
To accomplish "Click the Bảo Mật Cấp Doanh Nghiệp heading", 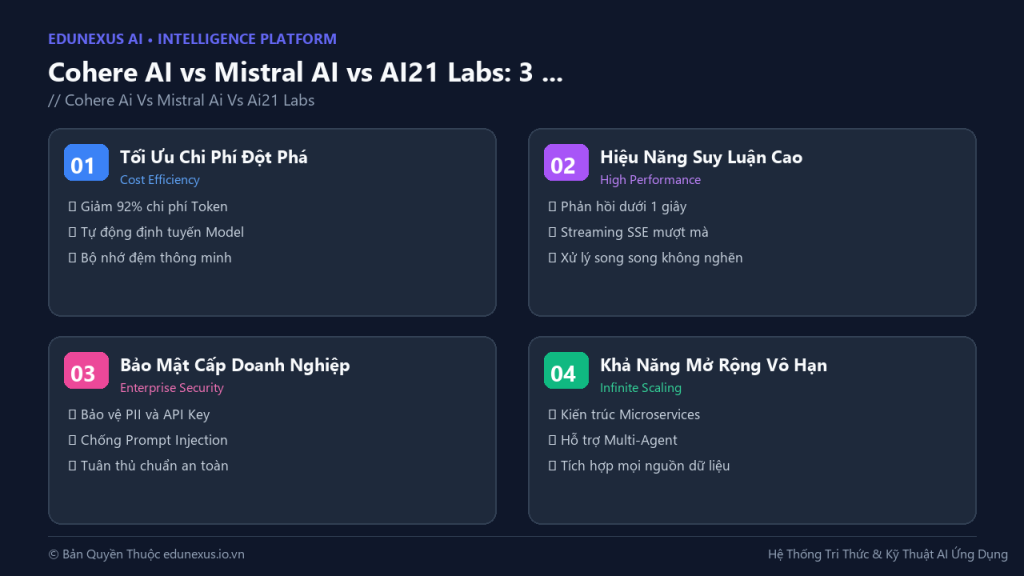I will [x=235, y=365].
